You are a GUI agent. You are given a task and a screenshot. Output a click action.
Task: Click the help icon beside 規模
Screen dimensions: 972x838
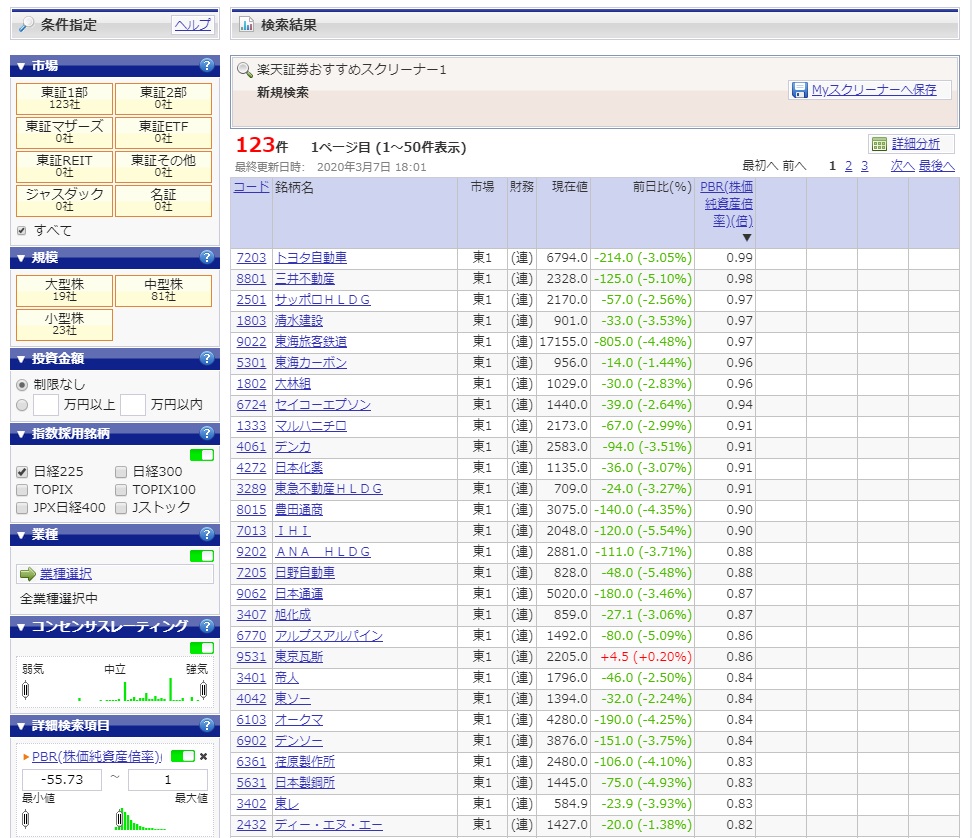tap(207, 259)
